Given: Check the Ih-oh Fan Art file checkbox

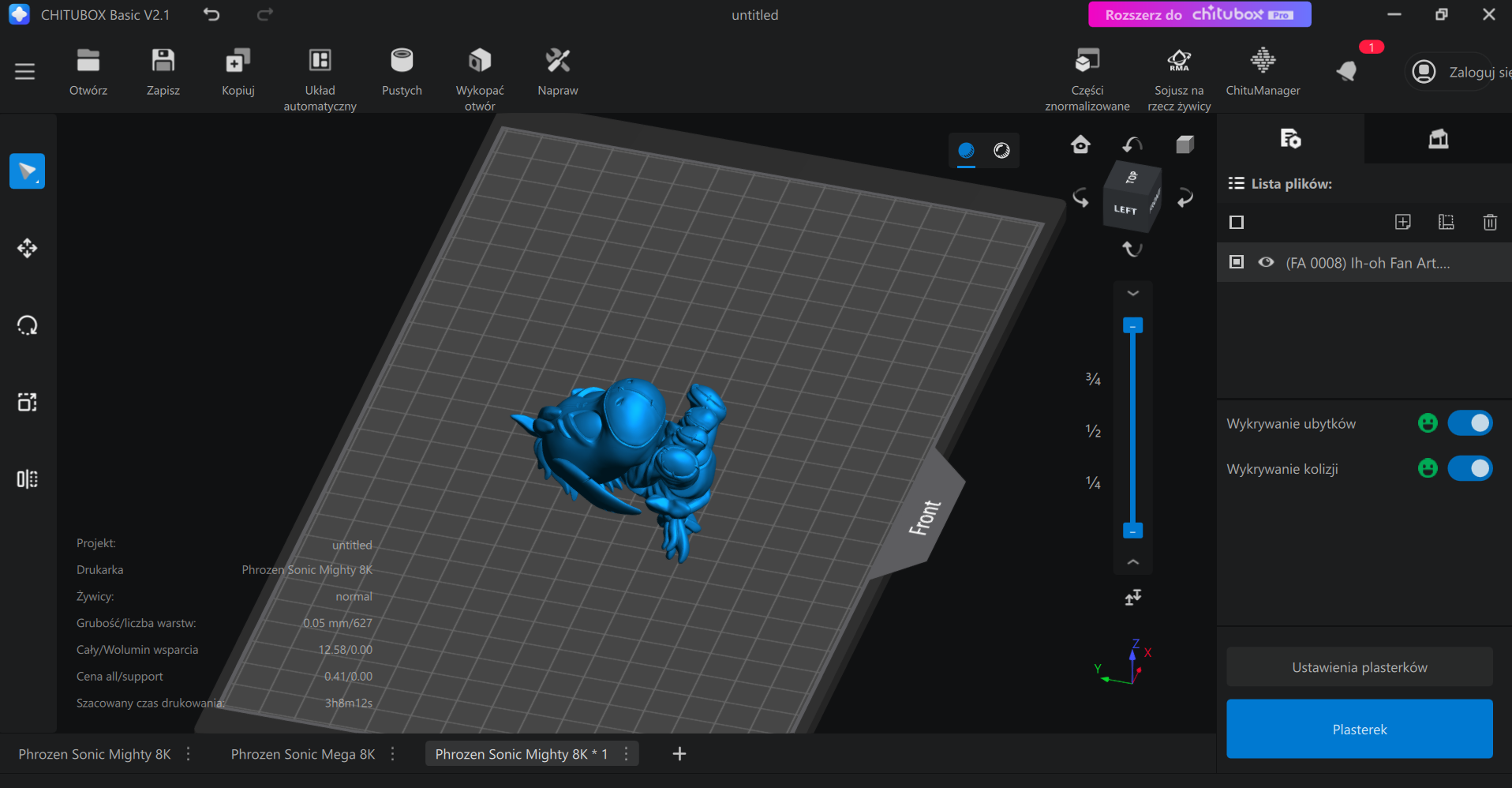Looking at the screenshot, I should click(x=1237, y=262).
